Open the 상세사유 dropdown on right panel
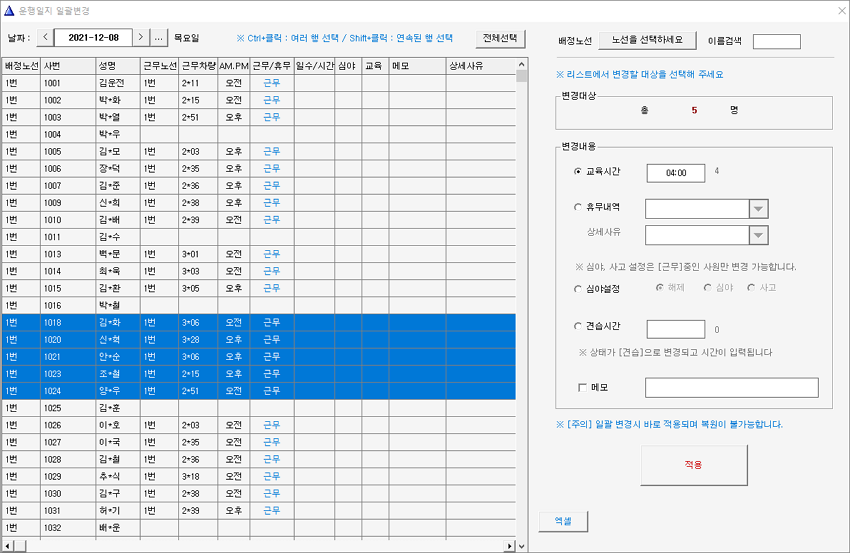The height and width of the screenshot is (553, 850). (x=758, y=235)
